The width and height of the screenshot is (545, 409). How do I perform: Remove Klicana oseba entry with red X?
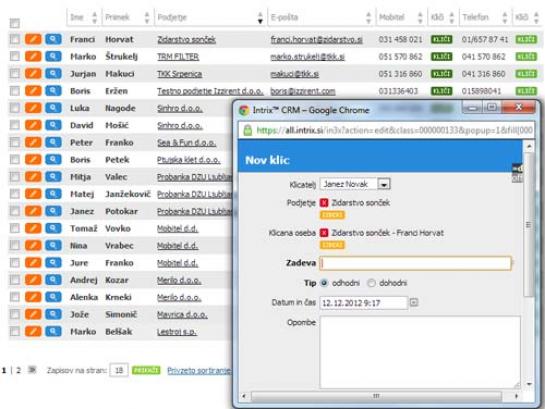click(324, 233)
